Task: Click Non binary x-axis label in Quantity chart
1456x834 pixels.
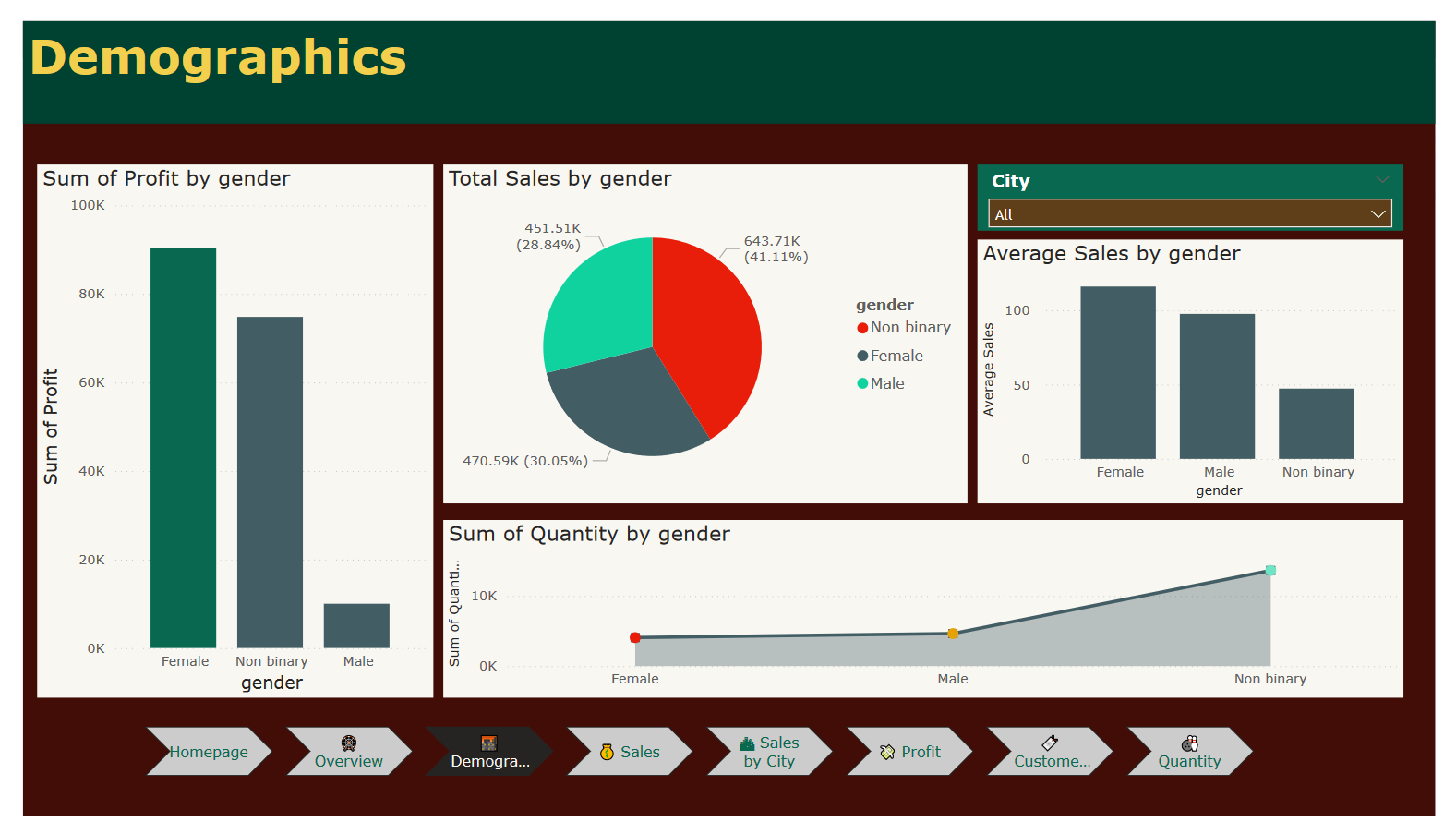Action: pos(1270,679)
